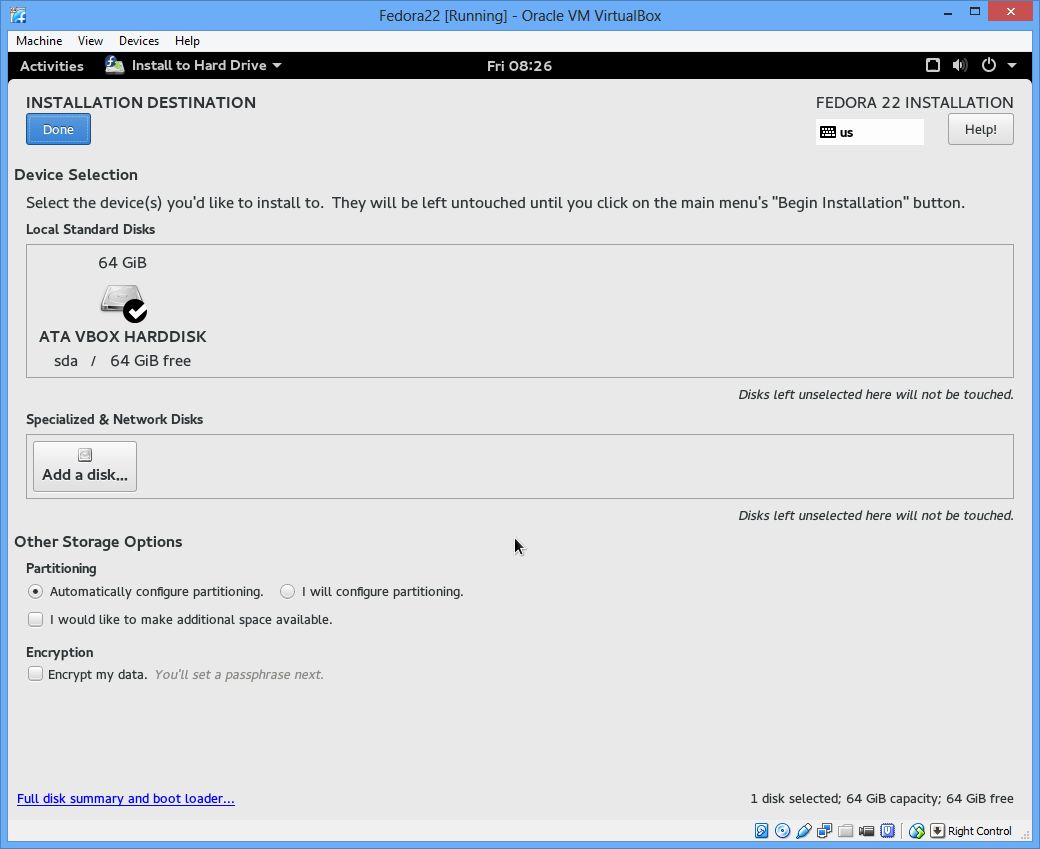Click the blue Done button
The image size is (1040, 849).
pos(58,129)
